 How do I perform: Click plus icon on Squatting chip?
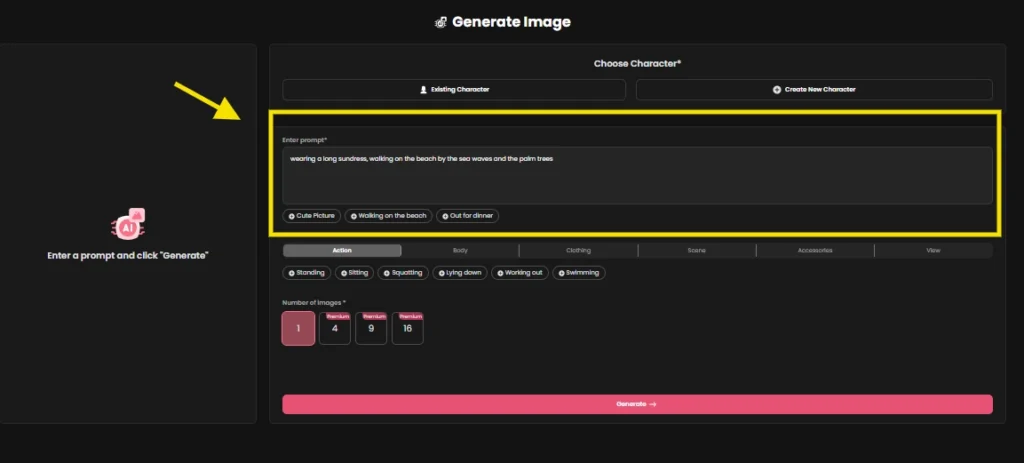click(387, 274)
